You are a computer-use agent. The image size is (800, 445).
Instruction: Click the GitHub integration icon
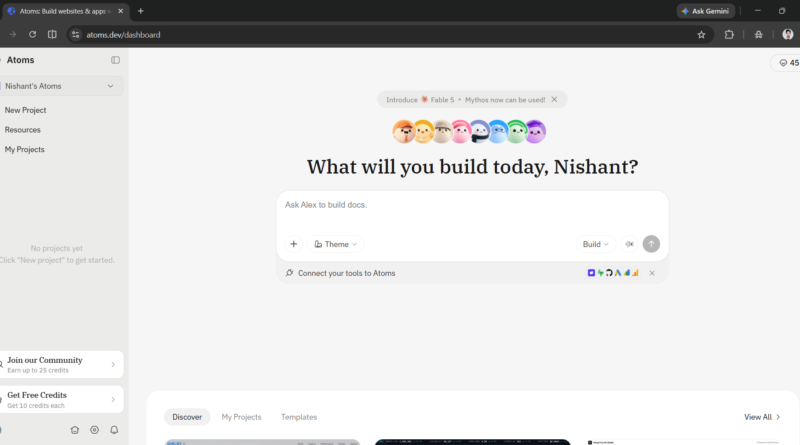click(x=609, y=273)
